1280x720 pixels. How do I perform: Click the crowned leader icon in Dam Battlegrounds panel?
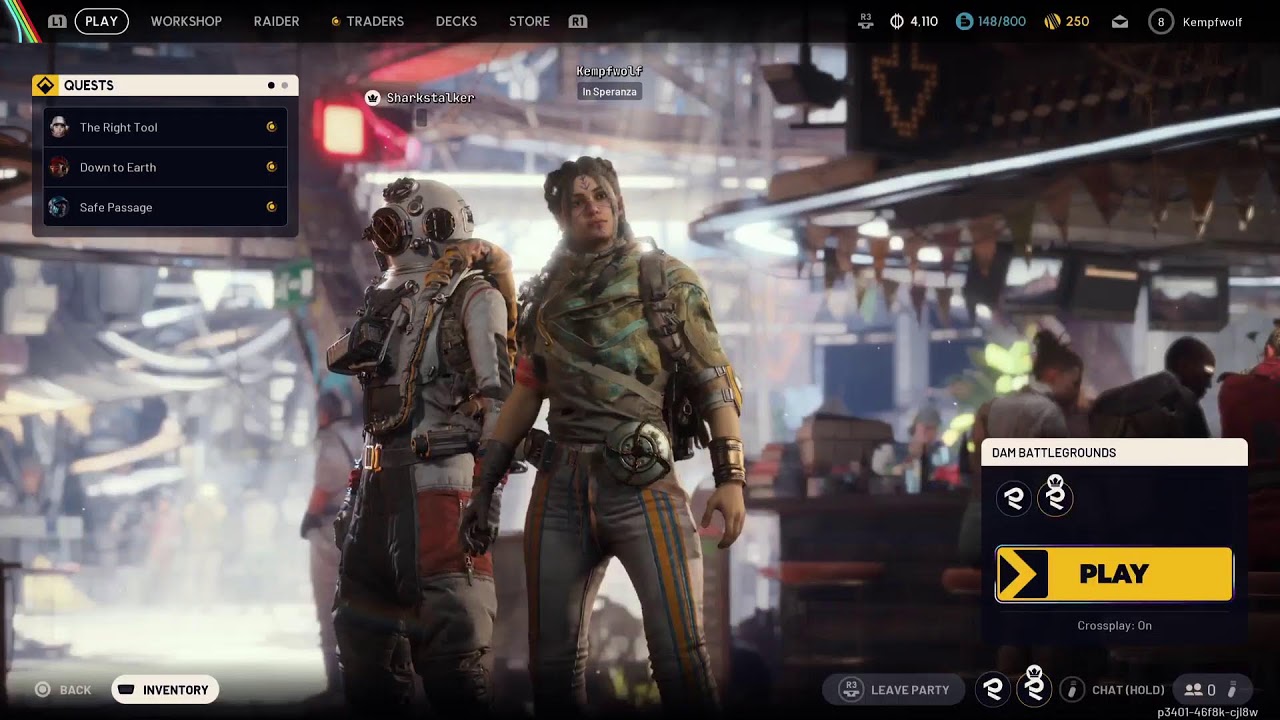pyautogui.click(x=1055, y=497)
